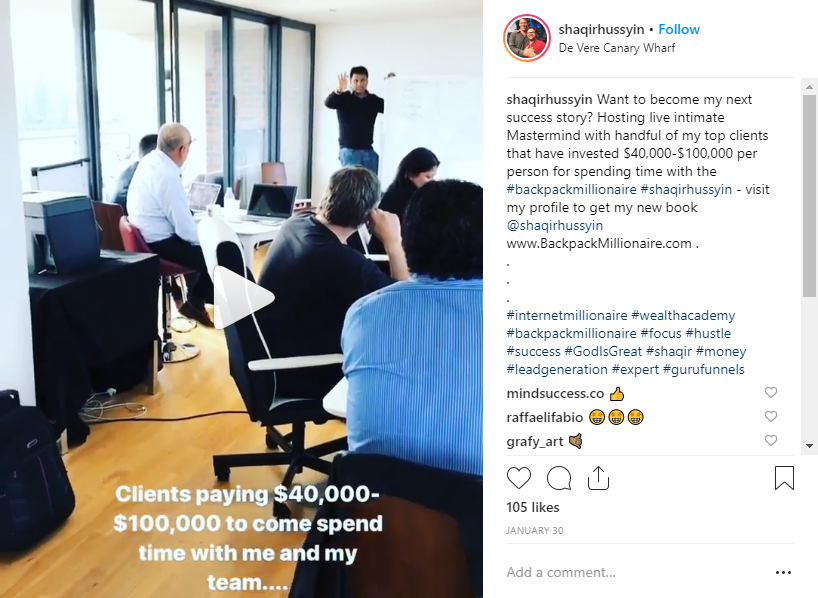Image resolution: width=818 pixels, height=598 pixels.
Task: Click the Add a comment field
Action: tap(636, 572)
